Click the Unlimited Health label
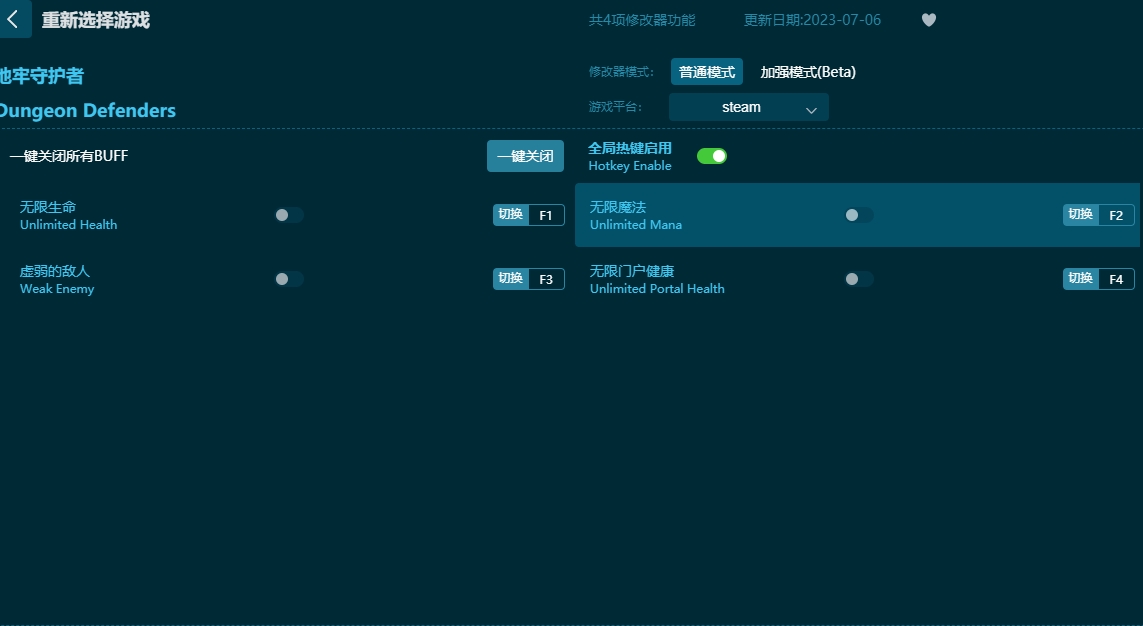 pos(69,224)
